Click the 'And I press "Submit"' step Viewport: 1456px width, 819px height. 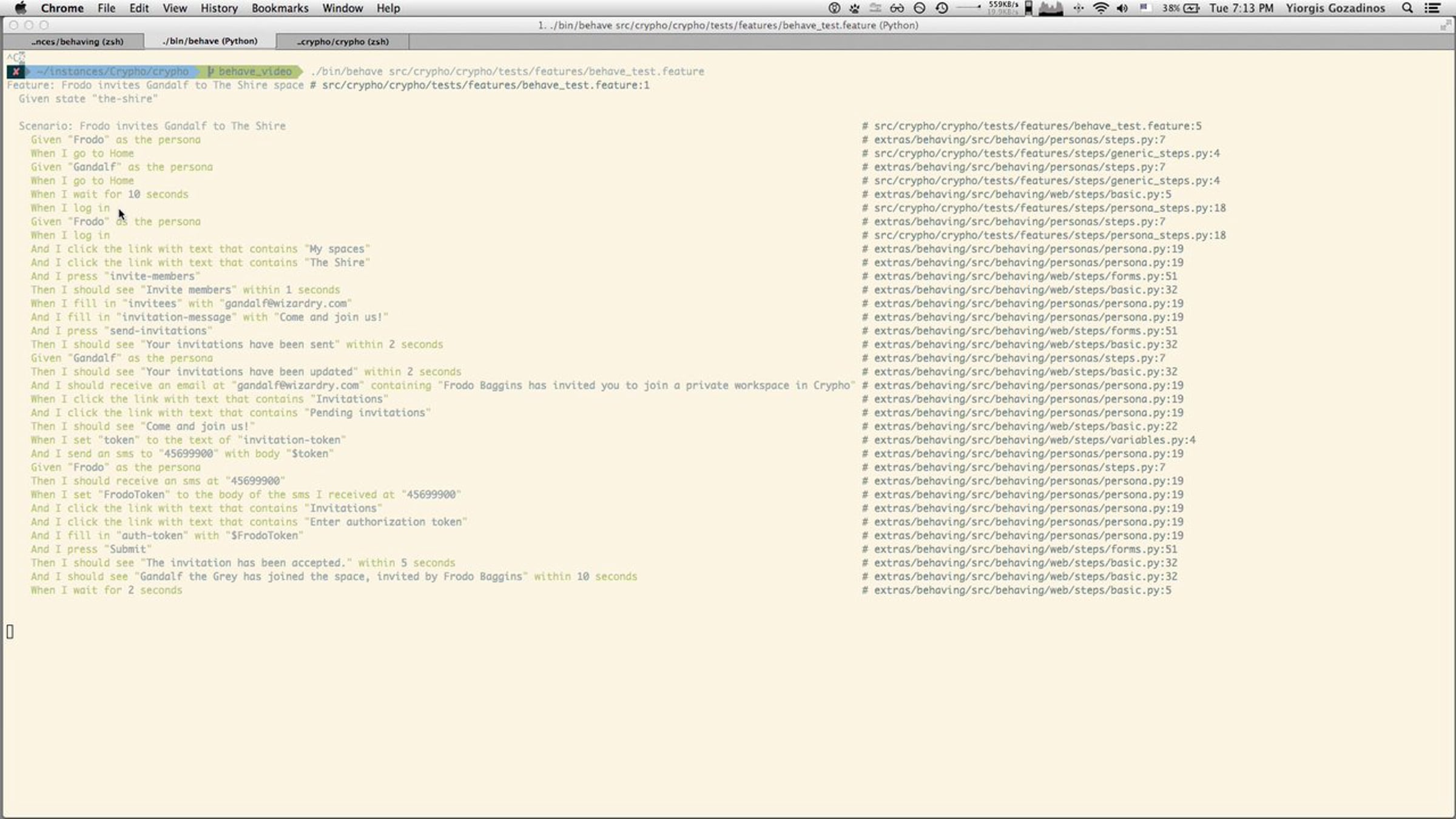(x=91, y=549)
